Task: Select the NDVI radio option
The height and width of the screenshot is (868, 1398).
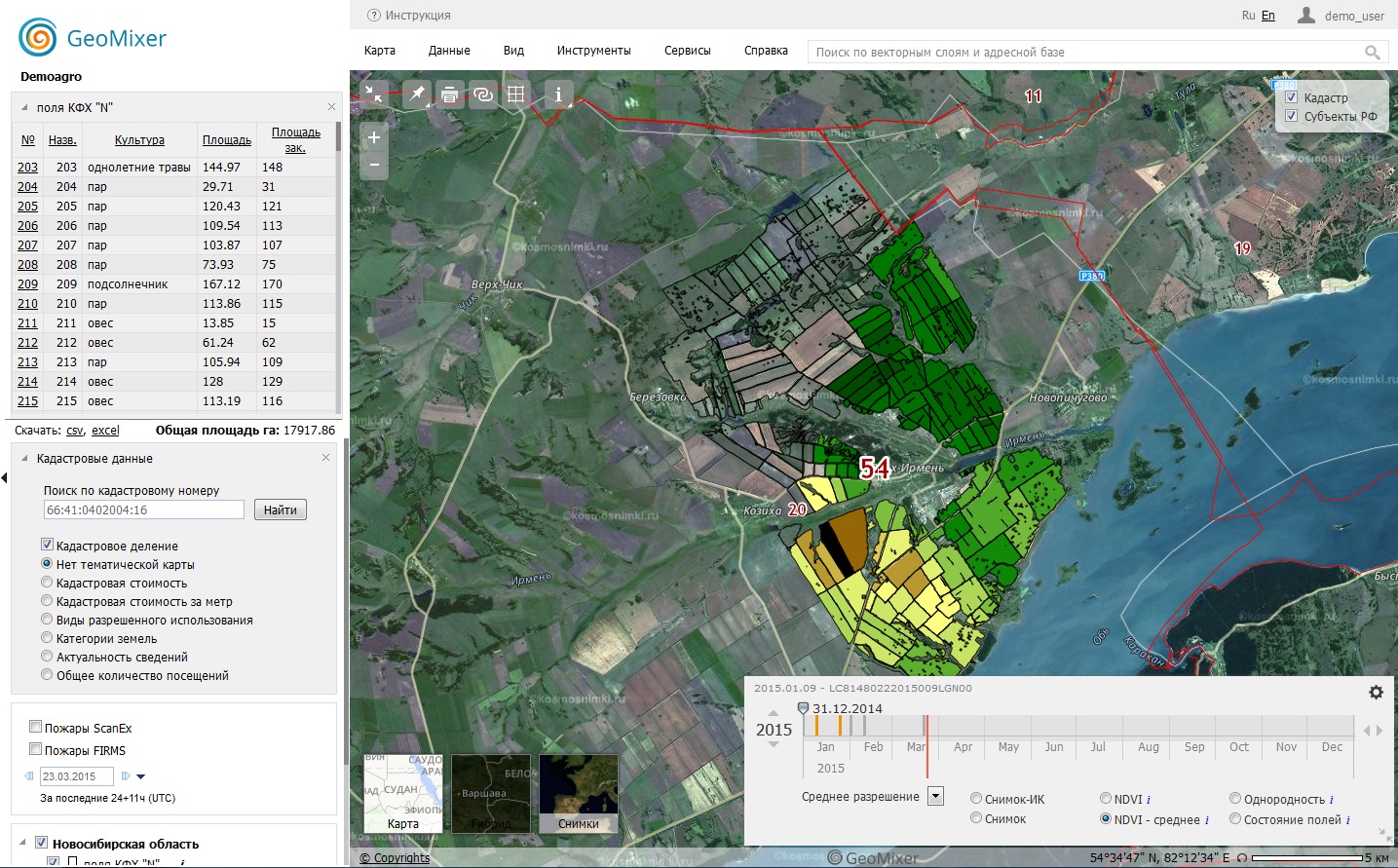Action: pyautogui.click(x=1106, y=798)
